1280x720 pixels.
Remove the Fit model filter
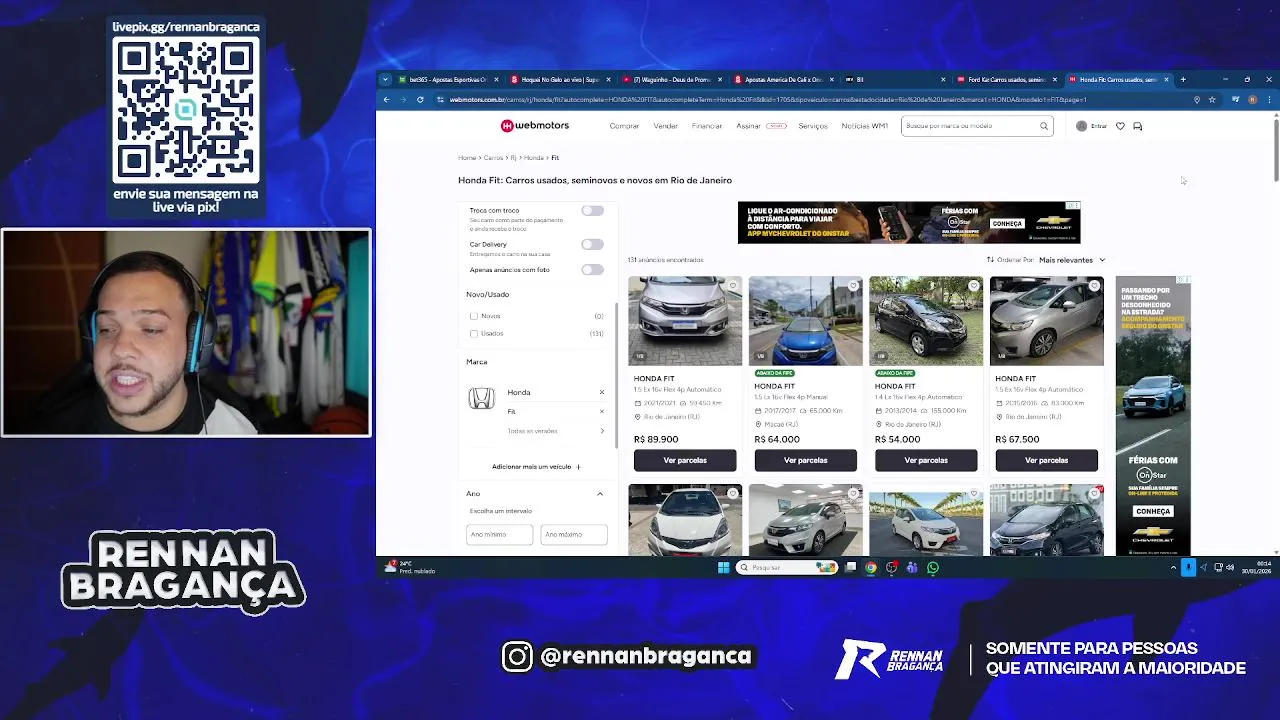601,411
